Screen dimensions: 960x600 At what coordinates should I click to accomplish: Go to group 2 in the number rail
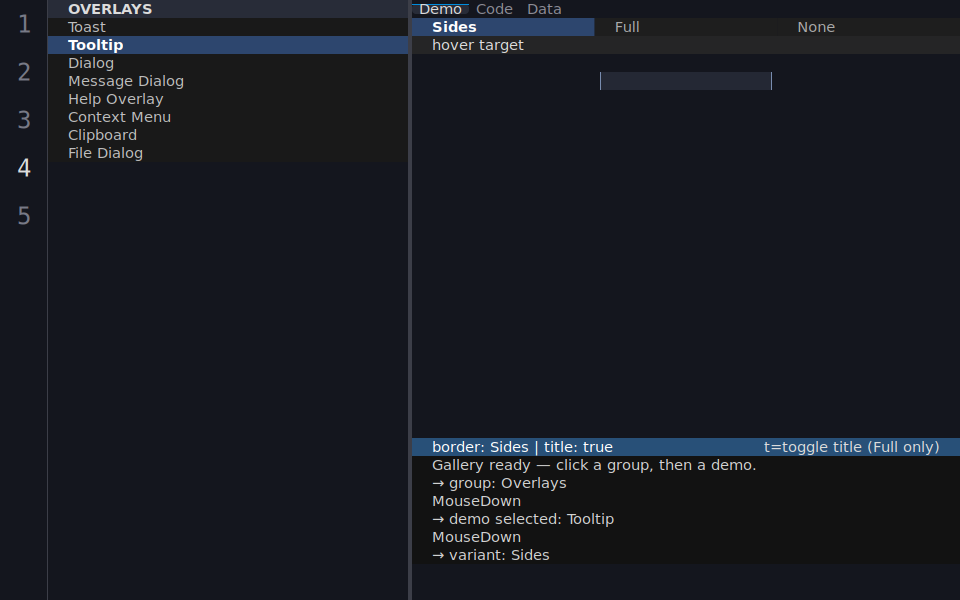coord(24,72)
